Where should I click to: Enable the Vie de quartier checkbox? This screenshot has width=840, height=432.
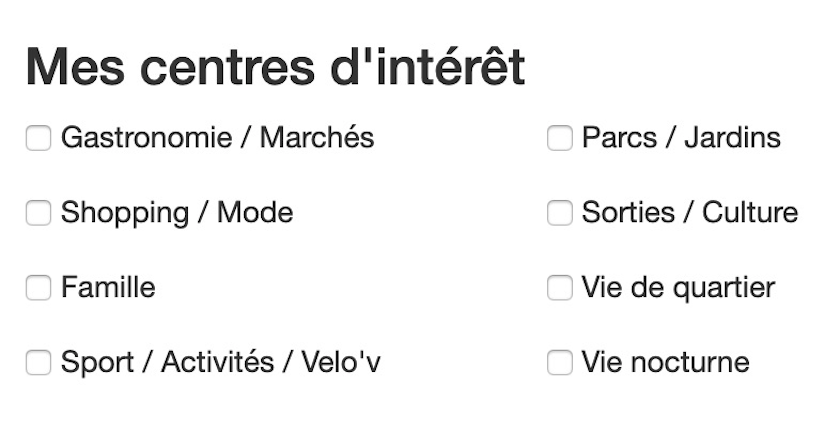pyautogui.click(x=560, y=288)
